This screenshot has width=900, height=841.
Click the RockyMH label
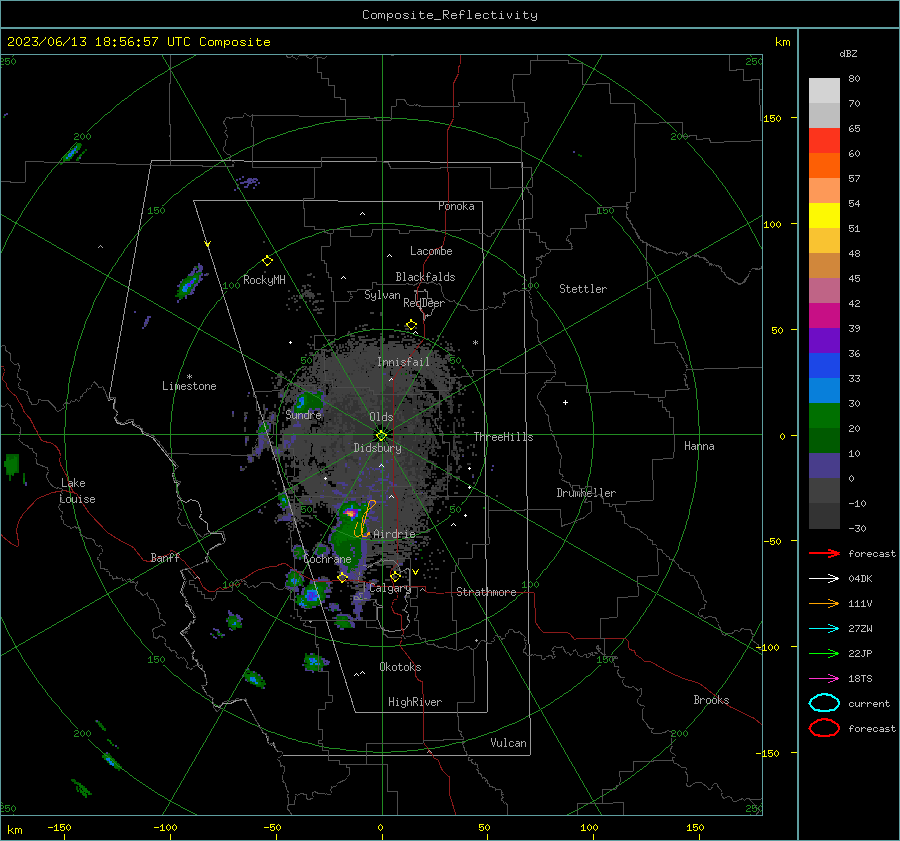[264, 280]
